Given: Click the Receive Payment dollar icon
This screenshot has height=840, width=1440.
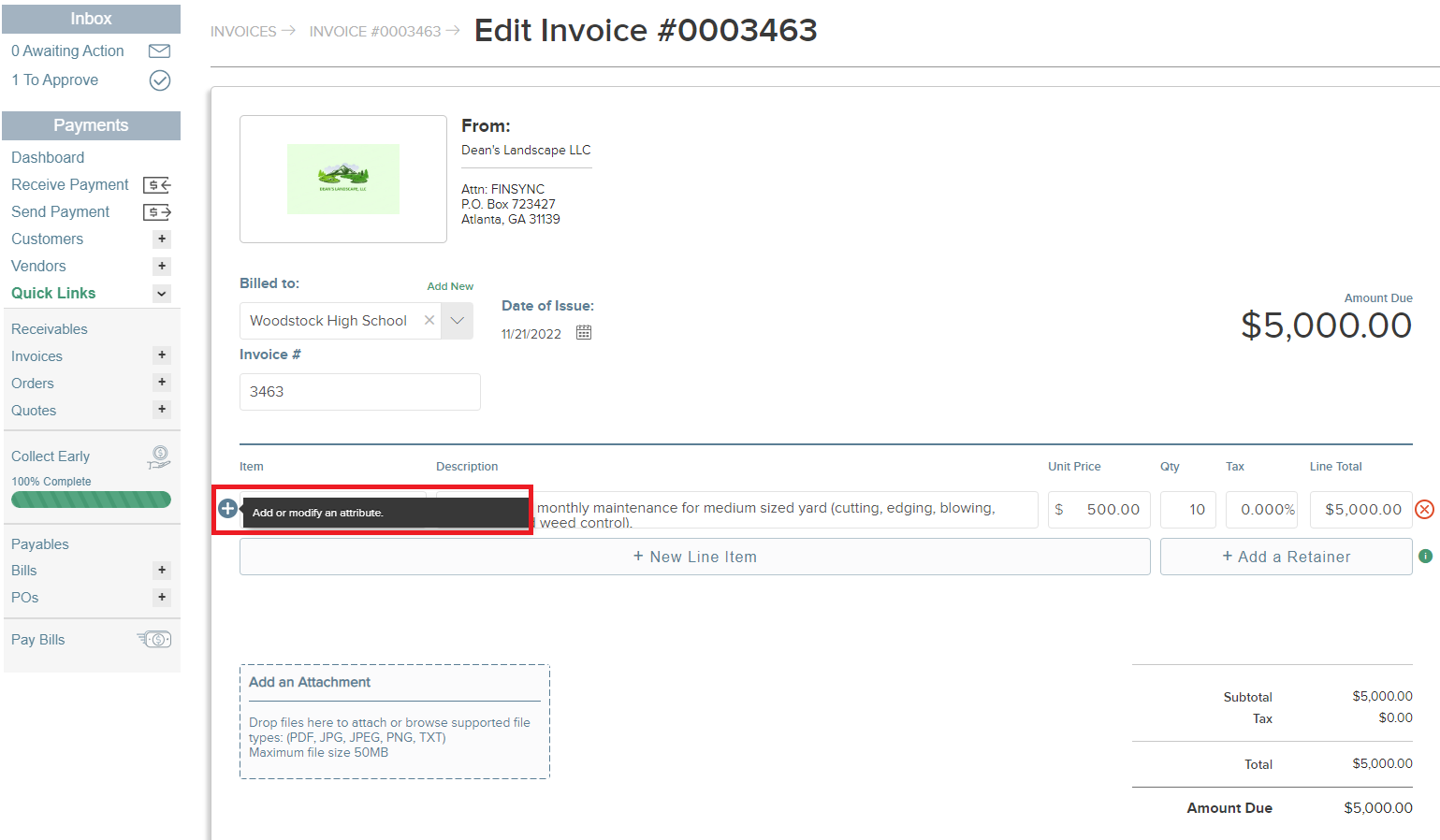Looking at the screenshot, I should [x=157, y=184].
